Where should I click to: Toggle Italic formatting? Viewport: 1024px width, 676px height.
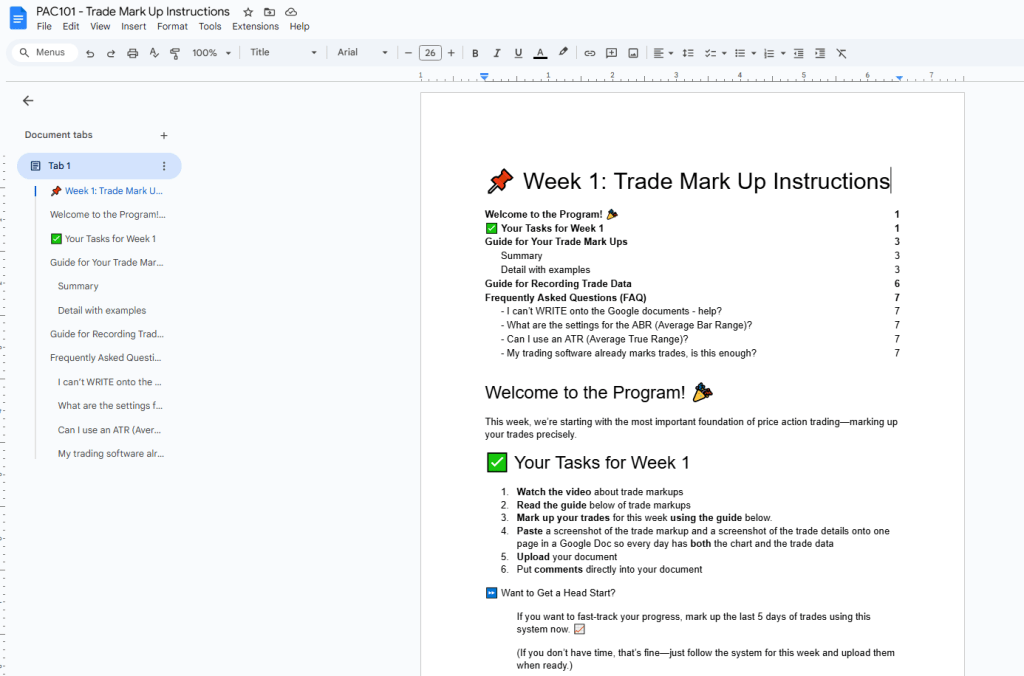[x=496, y=53]
